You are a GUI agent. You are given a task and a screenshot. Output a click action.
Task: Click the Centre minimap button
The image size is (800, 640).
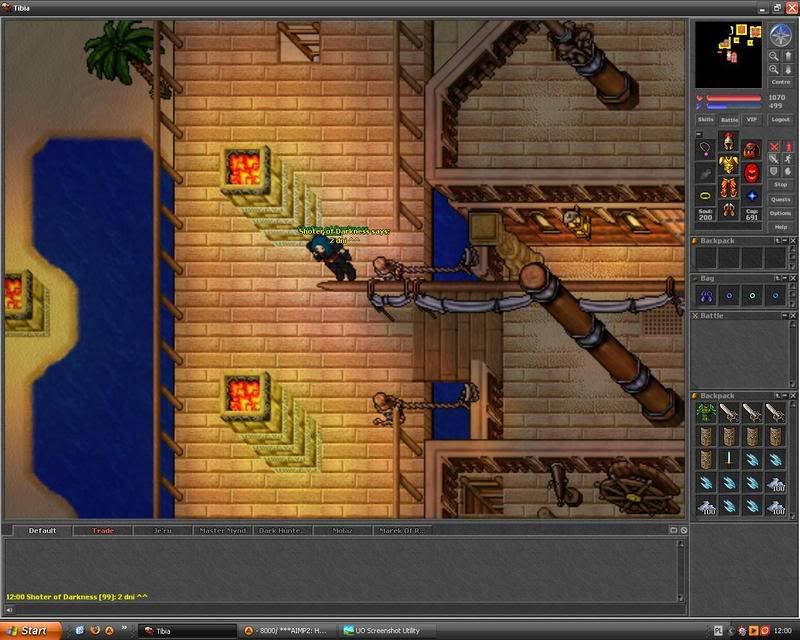point(781,82)
